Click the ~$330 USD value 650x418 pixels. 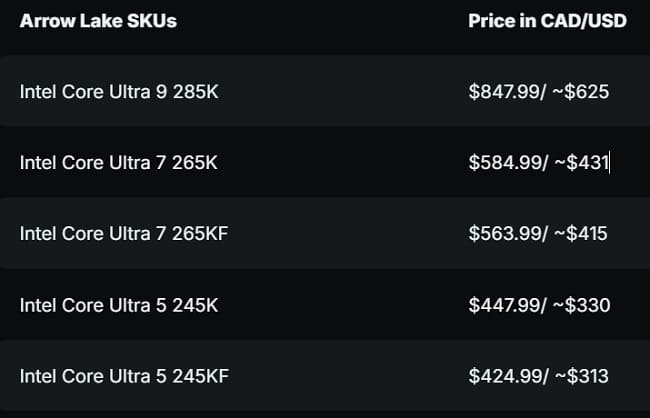[582, 305]
